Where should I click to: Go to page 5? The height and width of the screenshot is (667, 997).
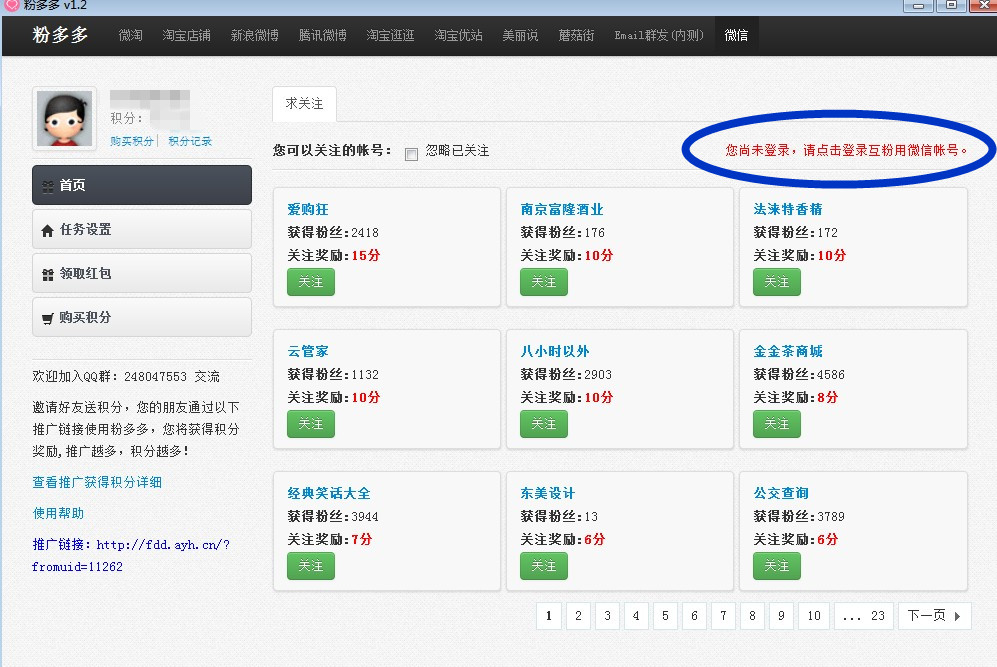click(x=665, y=615)
